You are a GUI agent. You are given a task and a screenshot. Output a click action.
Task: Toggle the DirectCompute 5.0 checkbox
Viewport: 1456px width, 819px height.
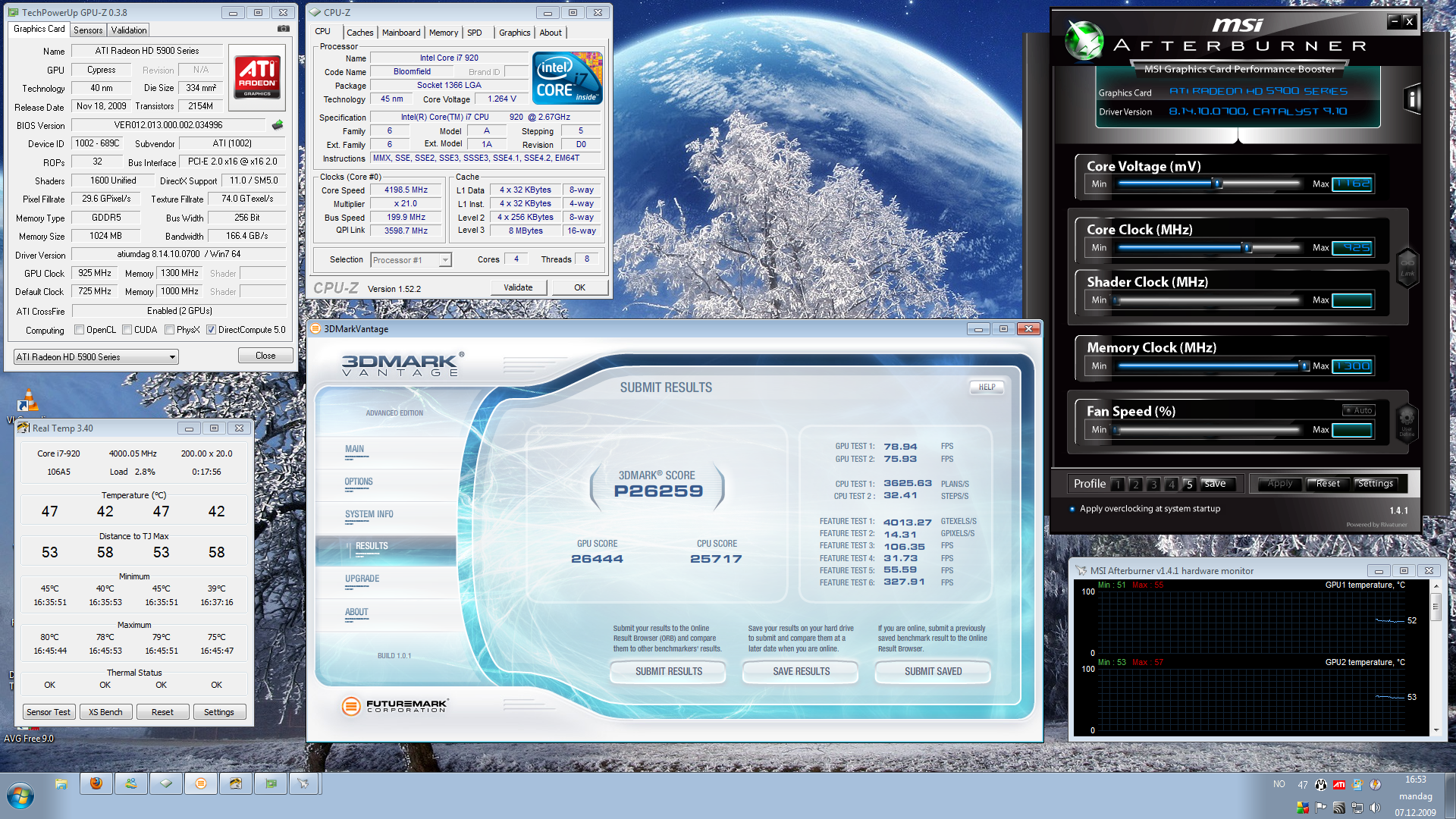[x=212, y=330]
